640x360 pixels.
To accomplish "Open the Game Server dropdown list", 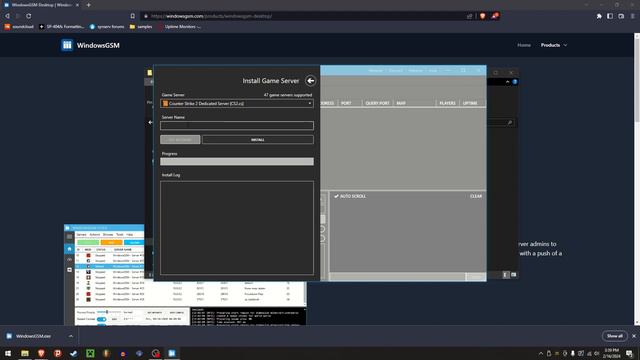I will (x=237, y=104).
